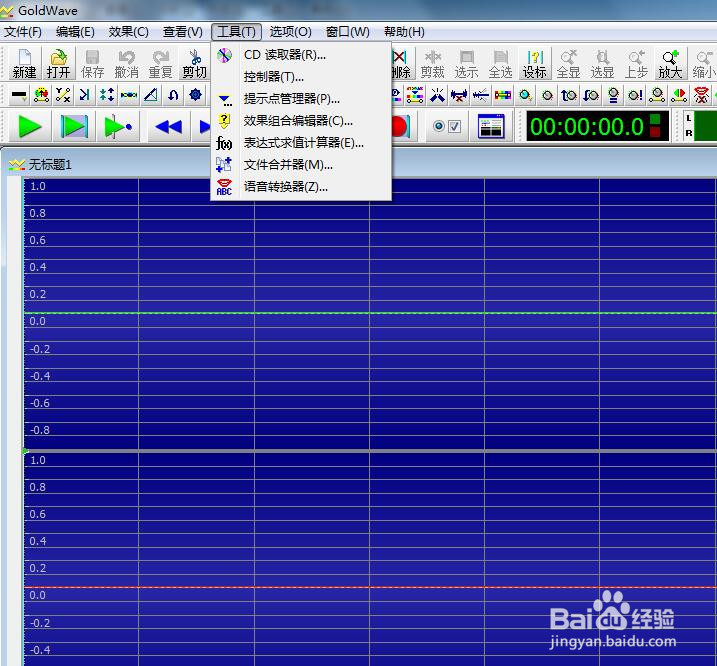This screenshot has width=717, height=666.
Task: Click the 全选 (Select All) toolbar icon
Action: point(500,64)
